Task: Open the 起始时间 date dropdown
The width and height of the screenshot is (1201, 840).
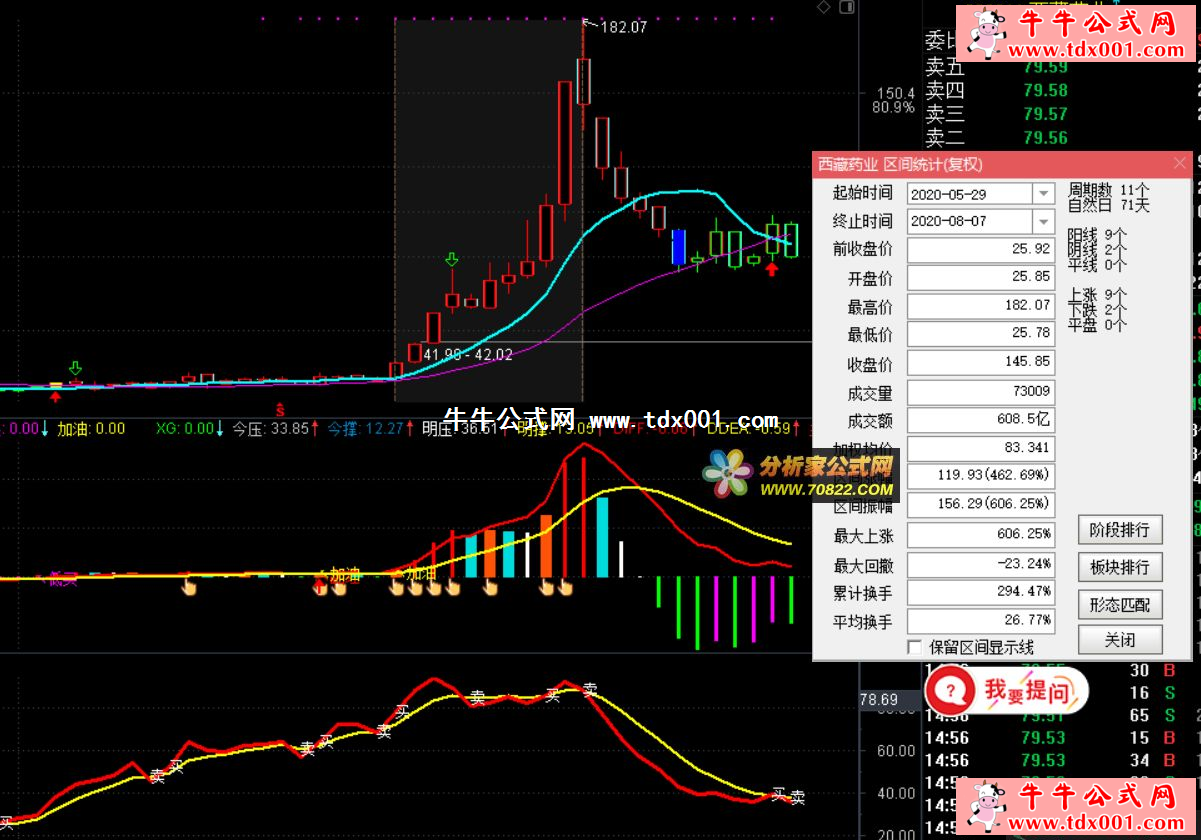Action: point(1044,193)
